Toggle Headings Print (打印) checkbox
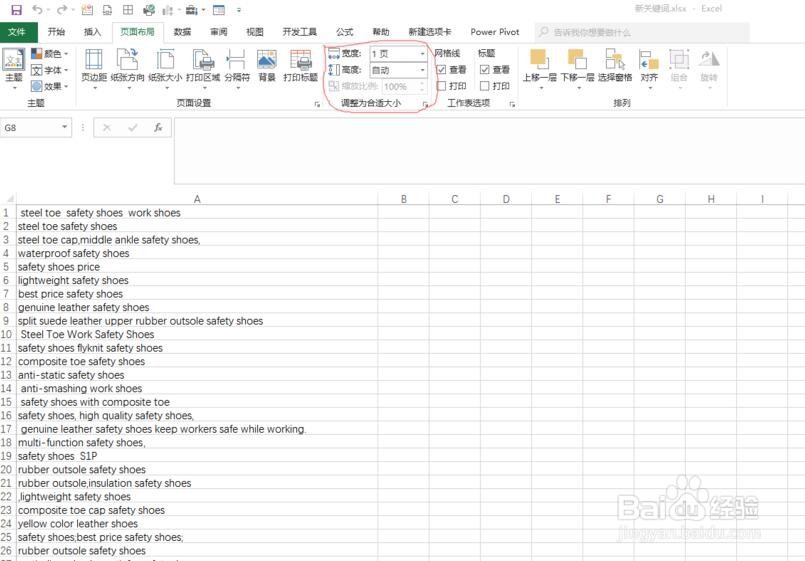 (484, 86)
